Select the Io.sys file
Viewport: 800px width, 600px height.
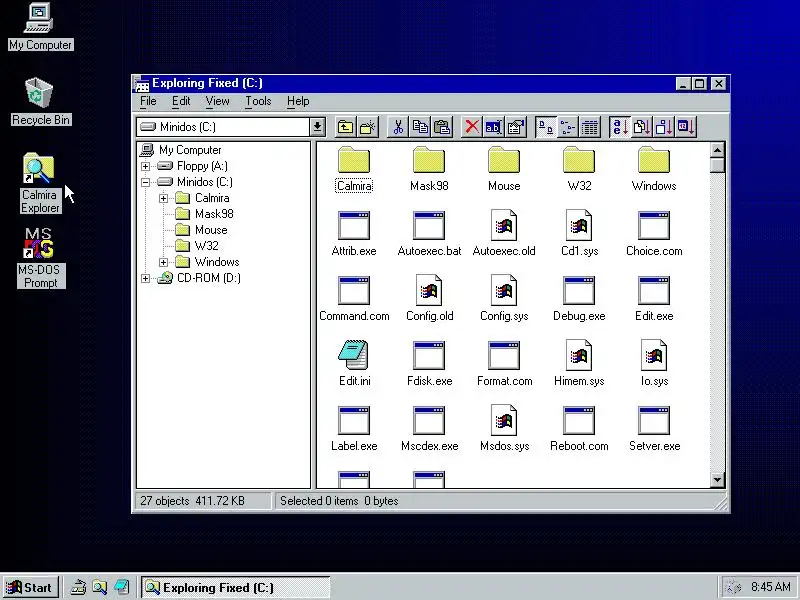tap(654, 364)
